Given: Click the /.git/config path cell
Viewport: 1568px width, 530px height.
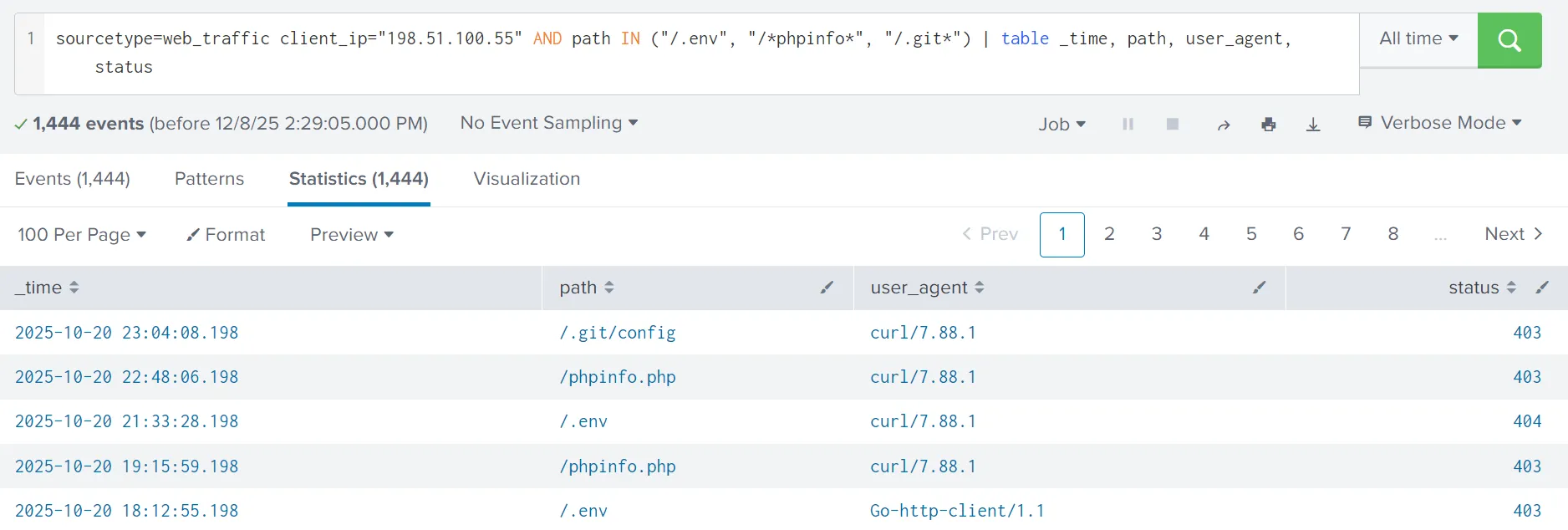Looking at the screenshot, I should (x=618, y=333).
